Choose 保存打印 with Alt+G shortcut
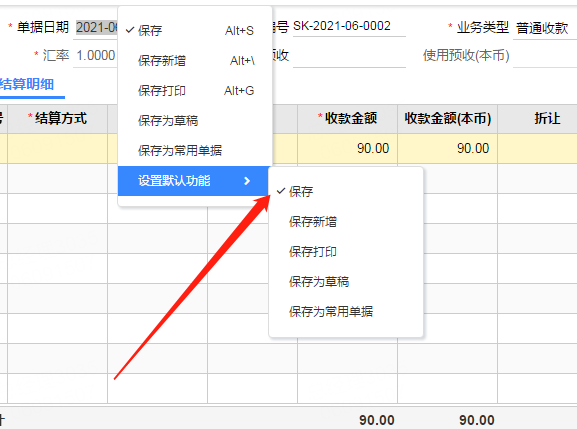Screen dimensions: 577x429 point(196,91)
